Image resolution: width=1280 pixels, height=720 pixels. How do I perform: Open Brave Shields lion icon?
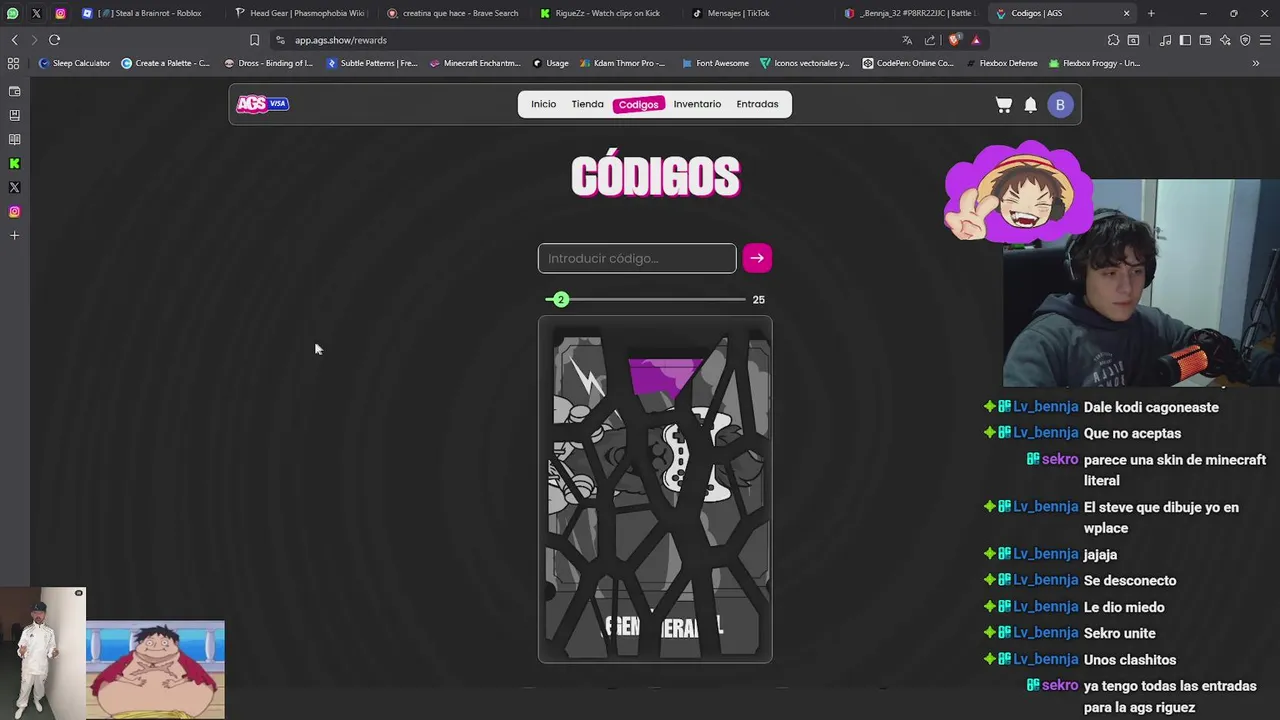pos(954,40)
